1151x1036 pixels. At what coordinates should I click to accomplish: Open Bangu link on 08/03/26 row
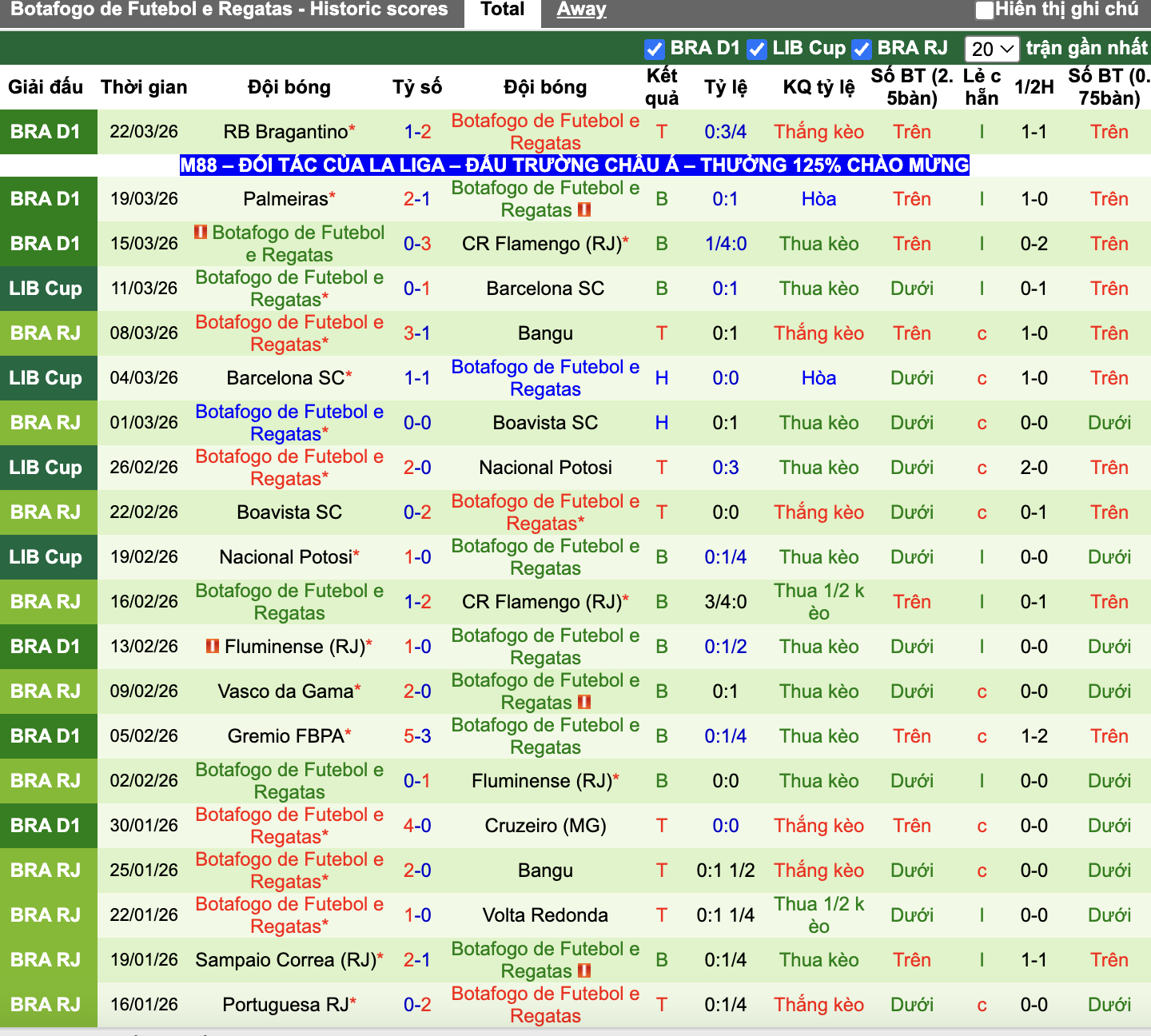pos(545,333)
